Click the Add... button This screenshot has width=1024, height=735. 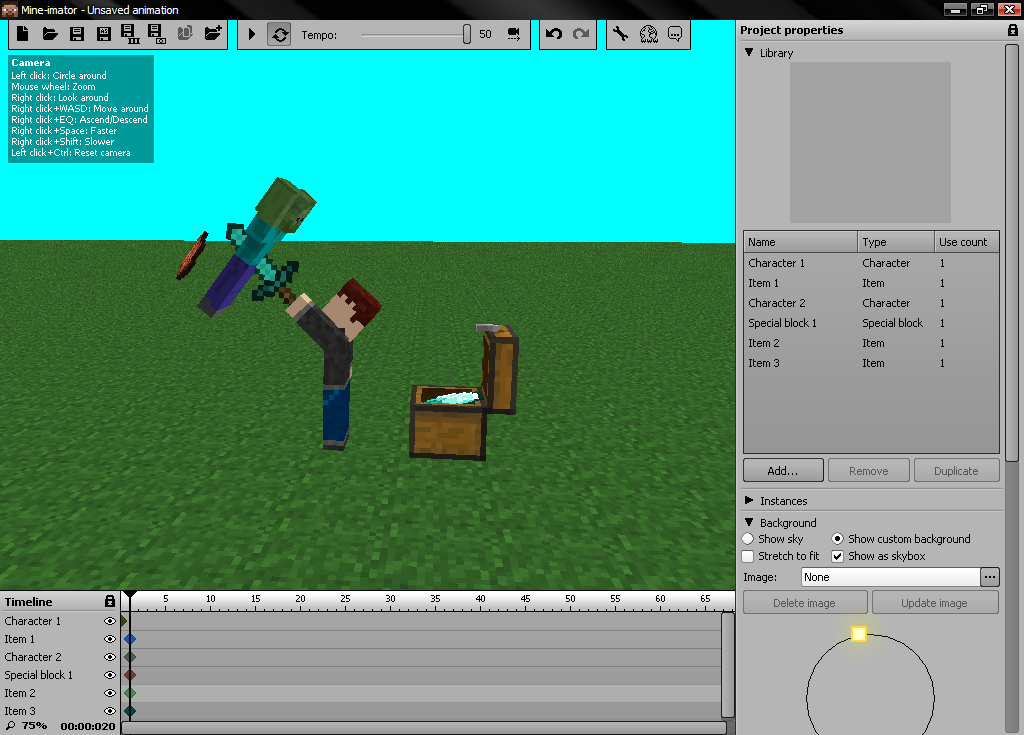click(783, 470)
